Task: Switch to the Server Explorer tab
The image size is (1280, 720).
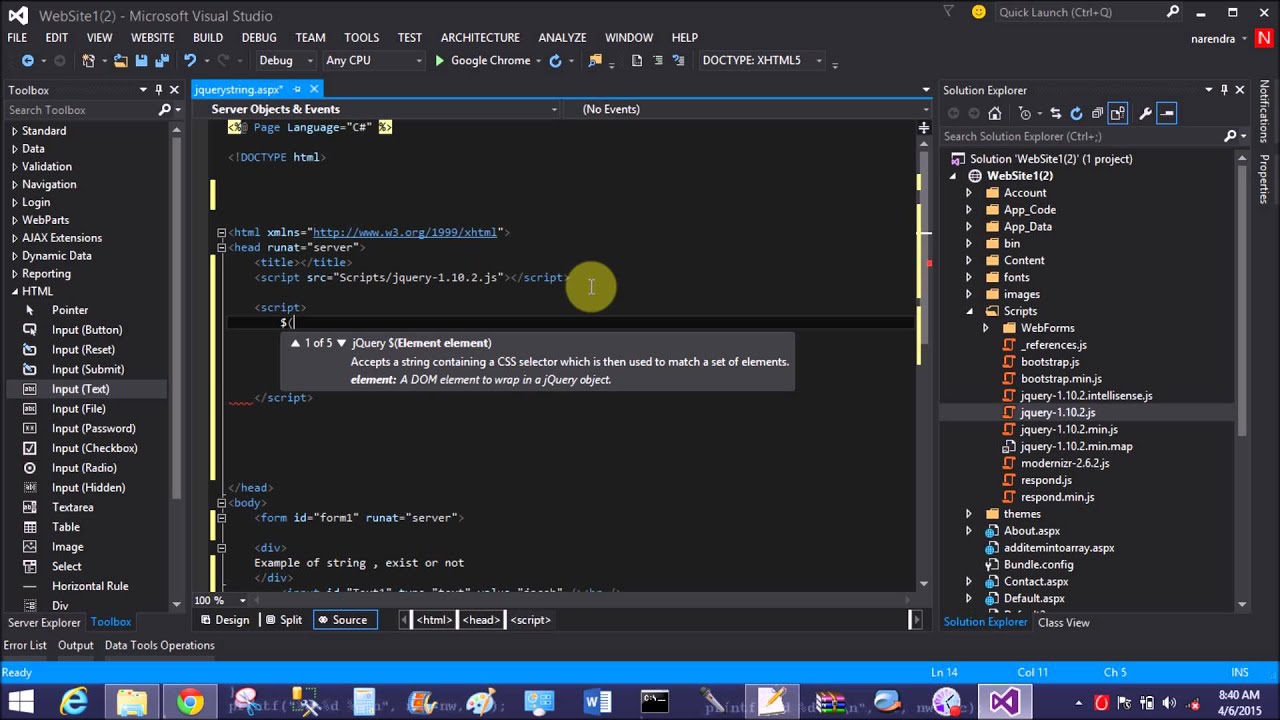Action: 44,622
